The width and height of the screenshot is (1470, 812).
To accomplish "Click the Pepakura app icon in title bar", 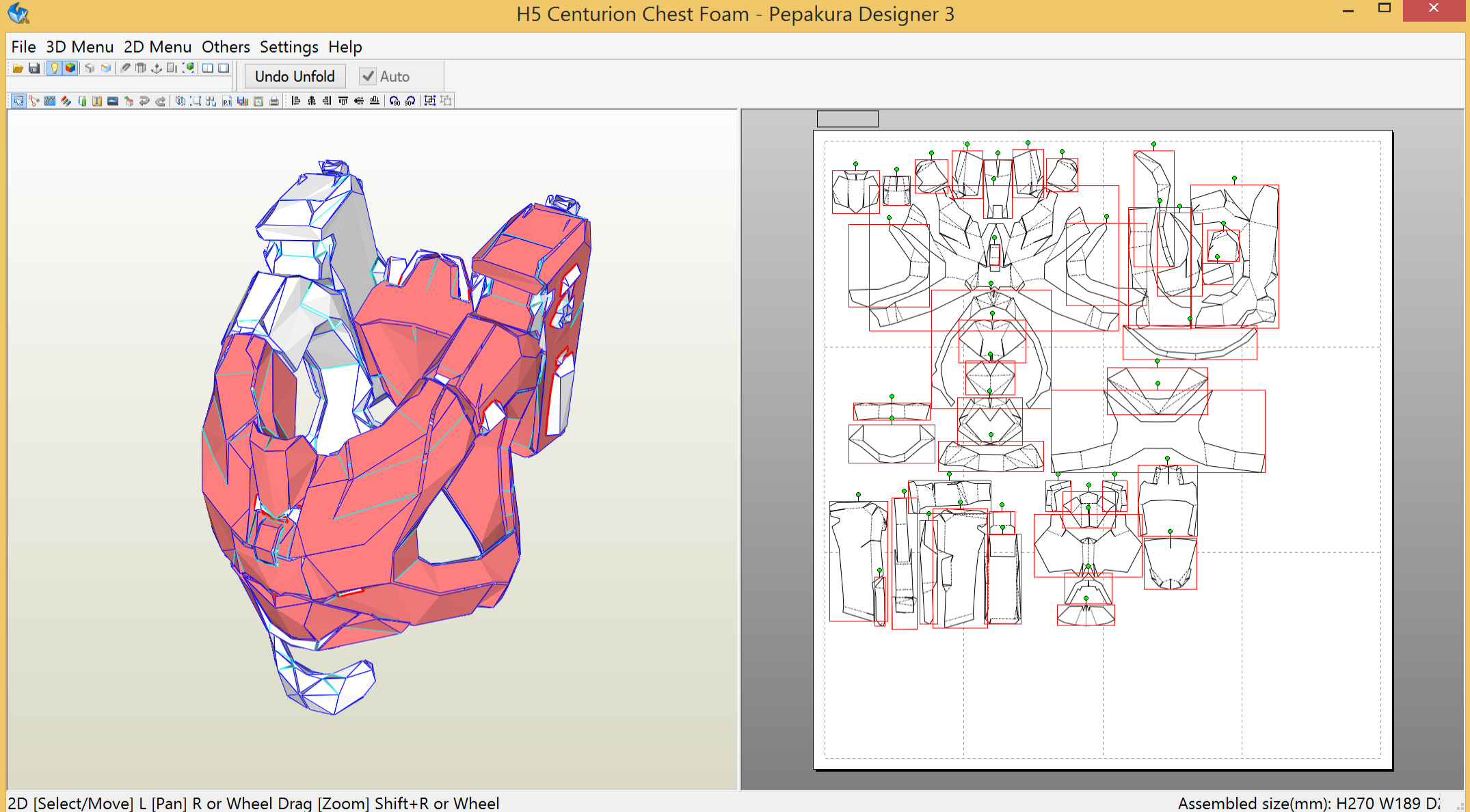I will [x=18, y=14].
